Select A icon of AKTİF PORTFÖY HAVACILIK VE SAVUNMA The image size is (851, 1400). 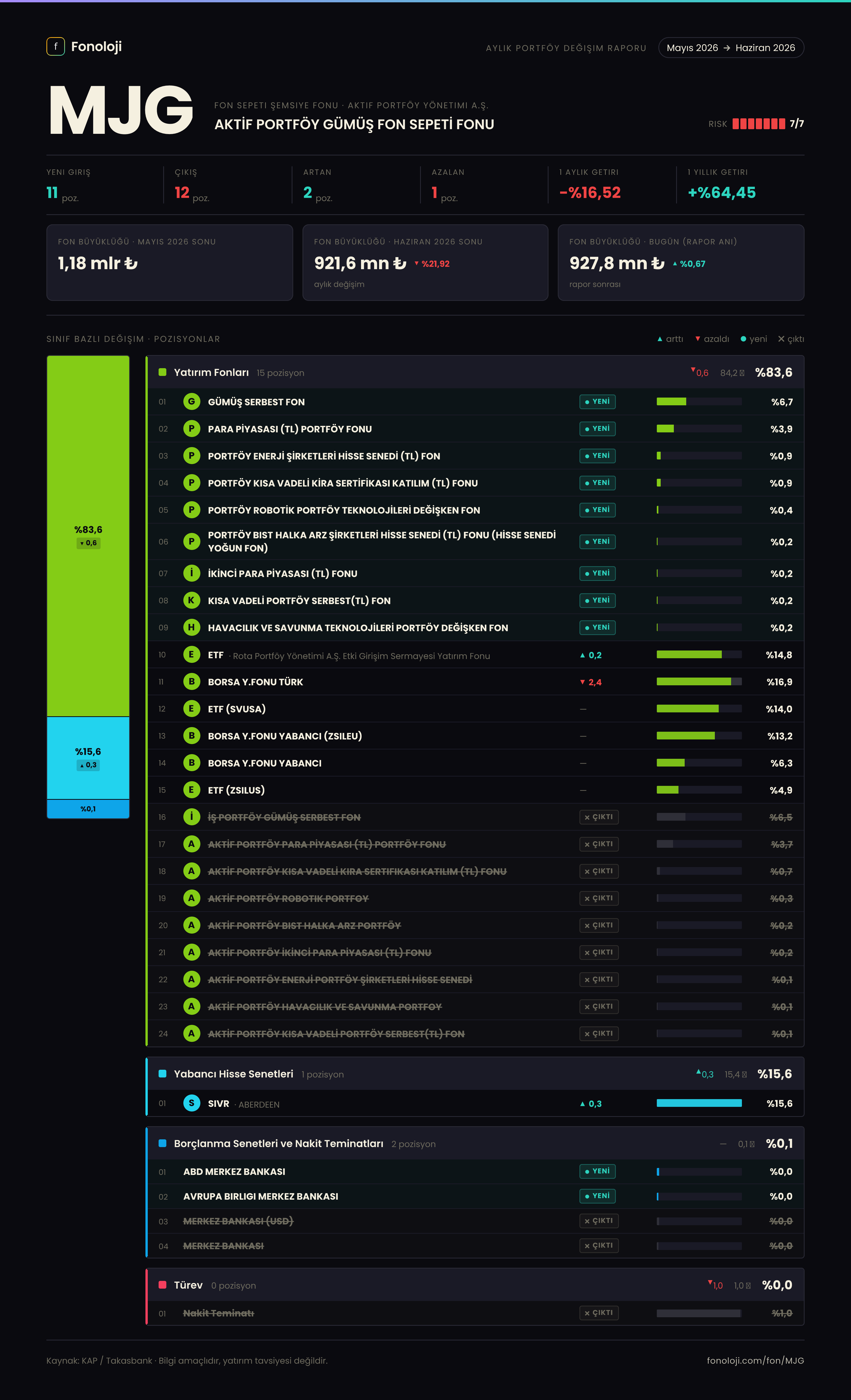[x=192, y=1007]
